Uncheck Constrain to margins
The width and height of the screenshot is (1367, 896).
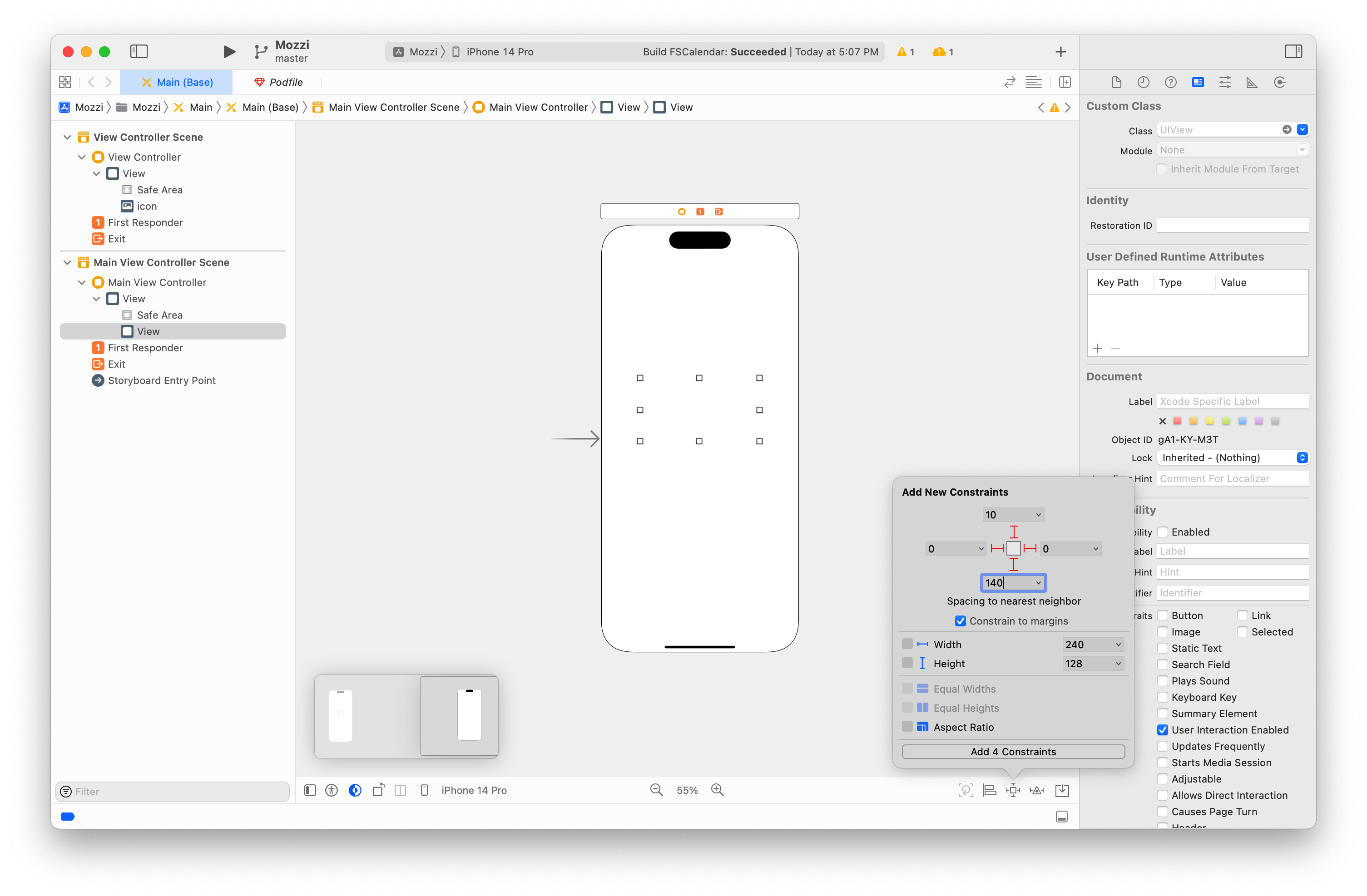coord(960,621)
